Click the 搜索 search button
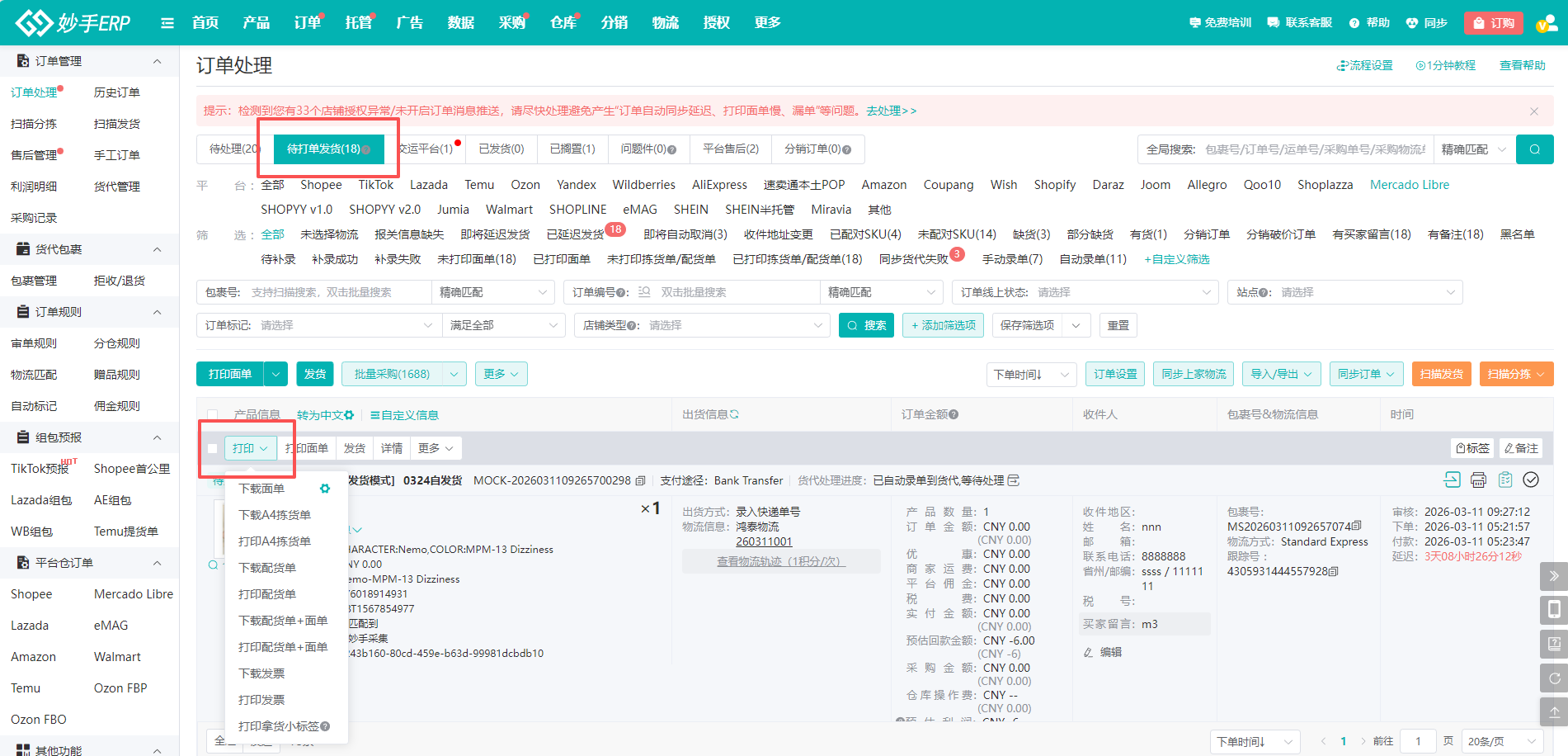The image size is (1568, 756). pos(866,325)
